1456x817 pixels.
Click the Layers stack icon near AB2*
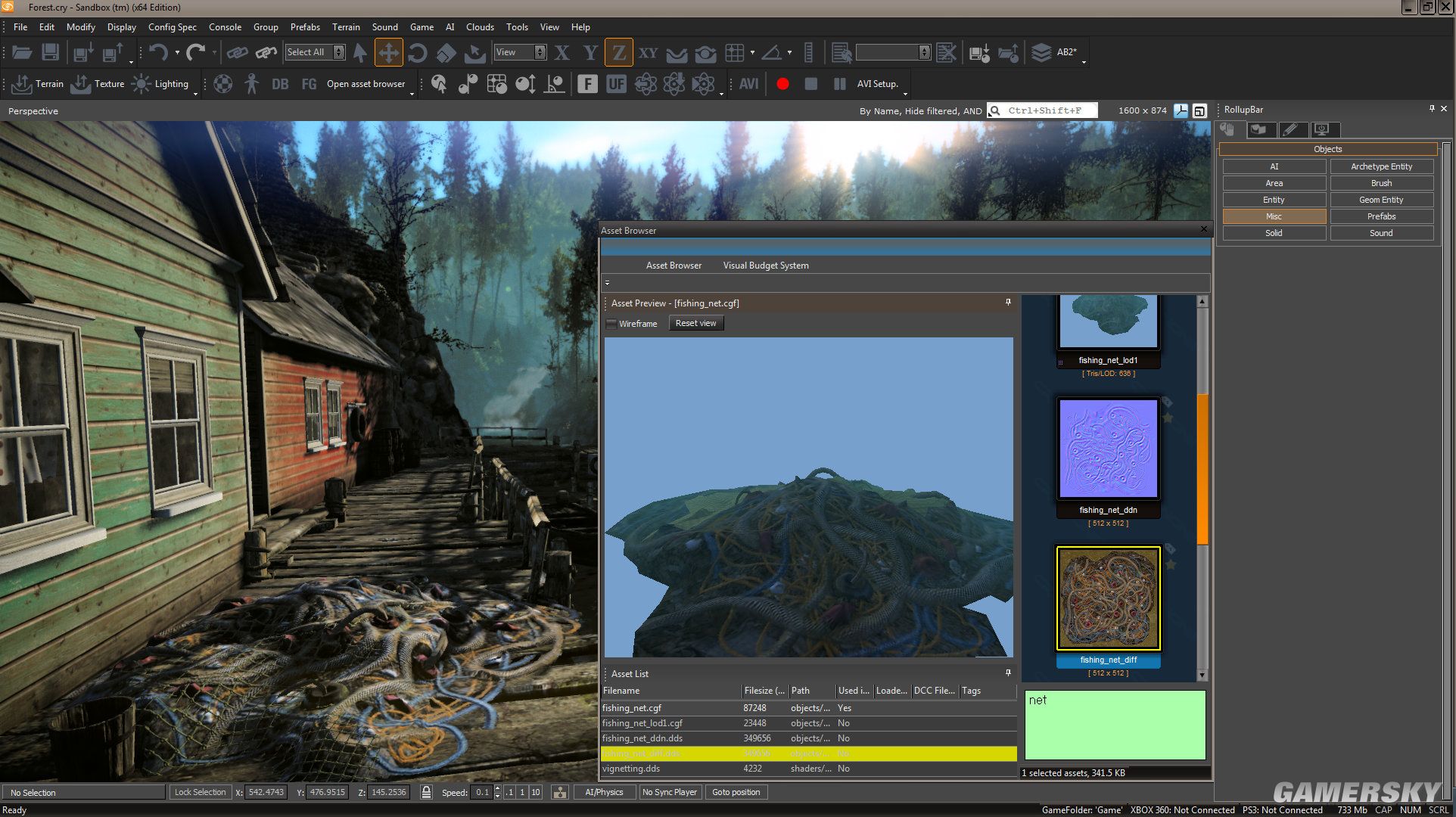(1041, 52)
